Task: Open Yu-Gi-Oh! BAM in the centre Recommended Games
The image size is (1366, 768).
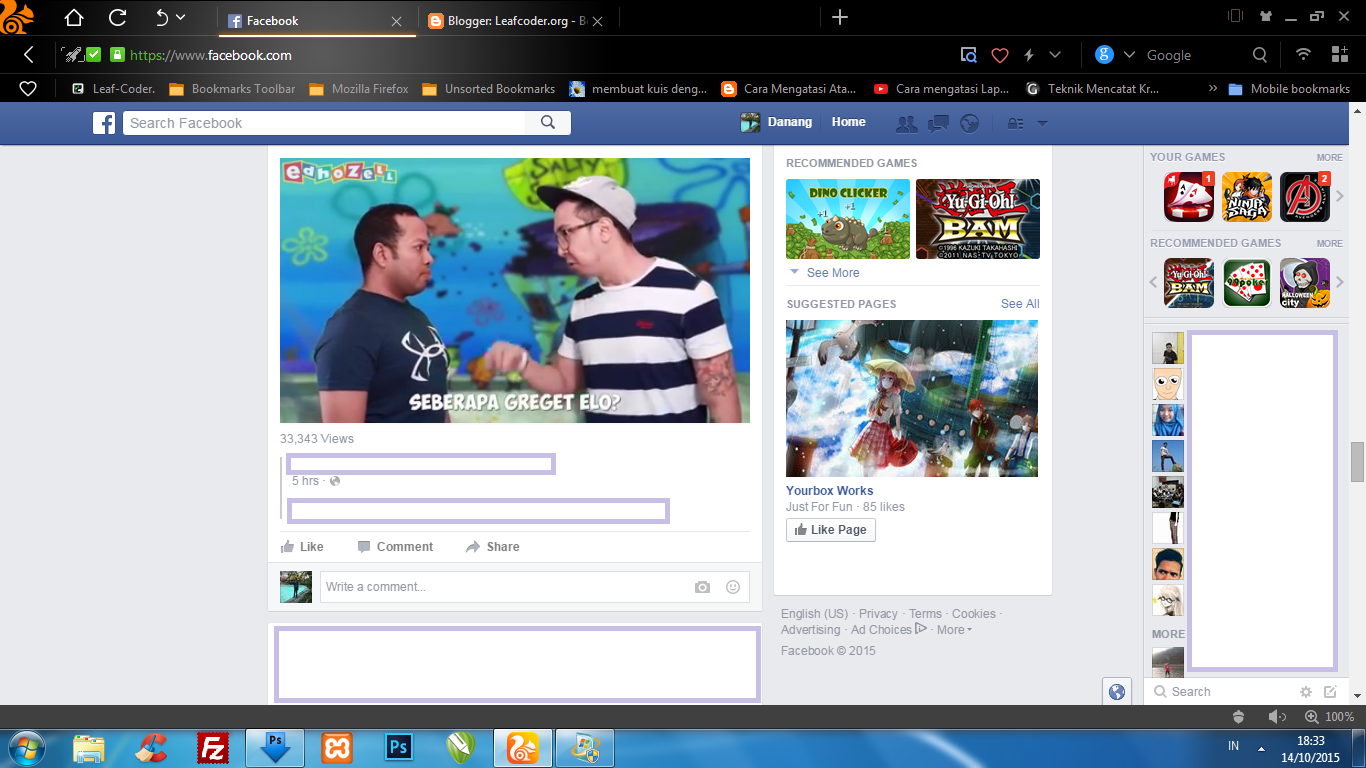Action: point(978,219)
